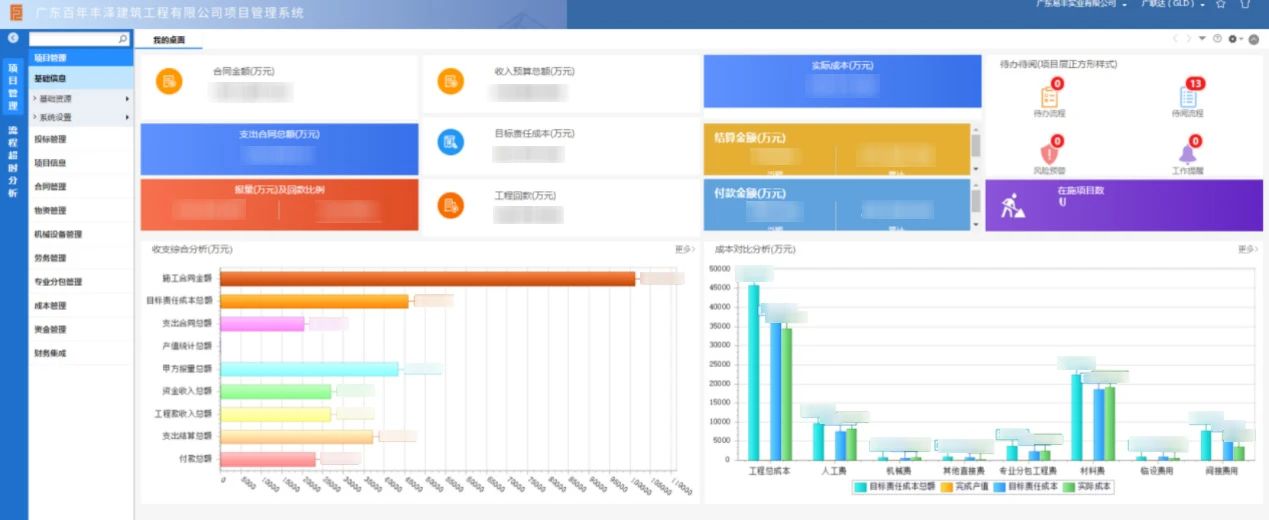
Task: Click the star favorites icon in header
Action: (1221, 5)
